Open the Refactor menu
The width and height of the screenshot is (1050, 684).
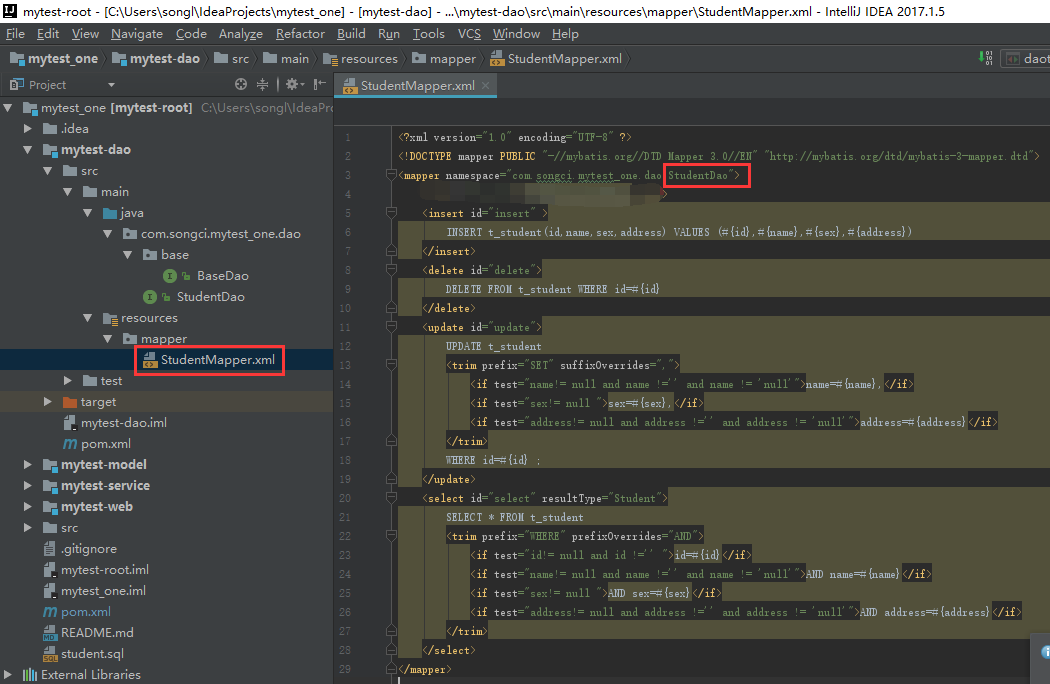coord(300,33)
